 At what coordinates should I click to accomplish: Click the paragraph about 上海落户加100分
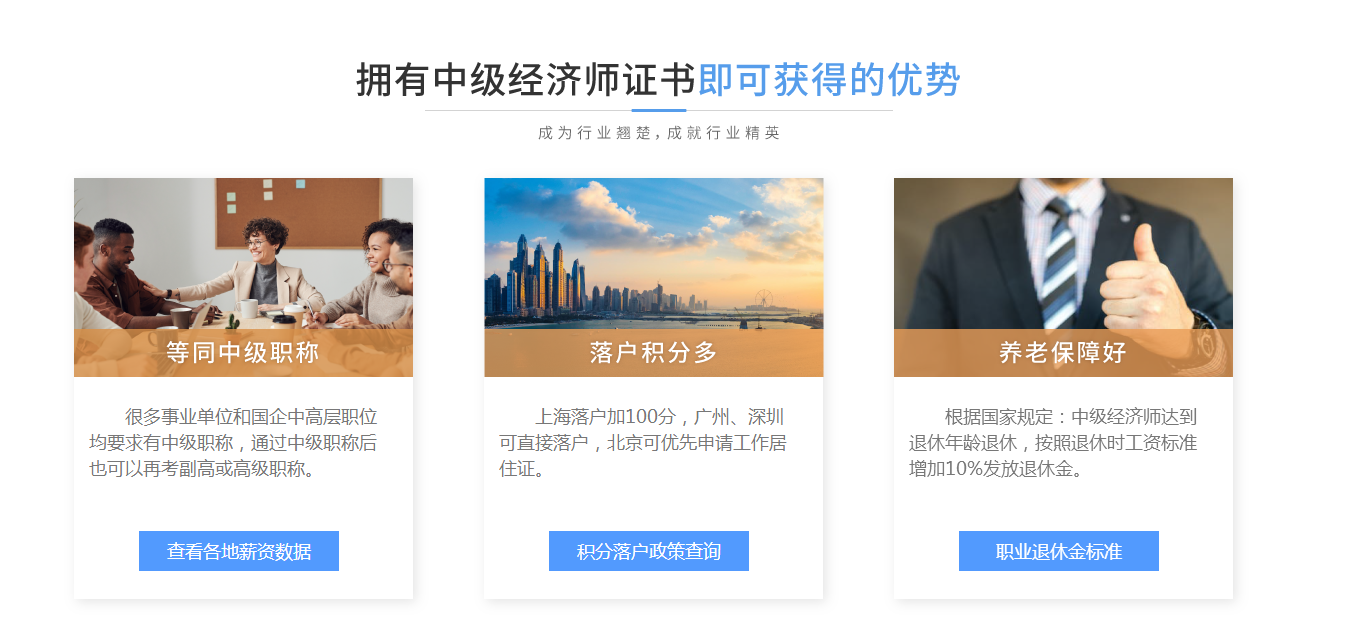click(x=643, y=443)
